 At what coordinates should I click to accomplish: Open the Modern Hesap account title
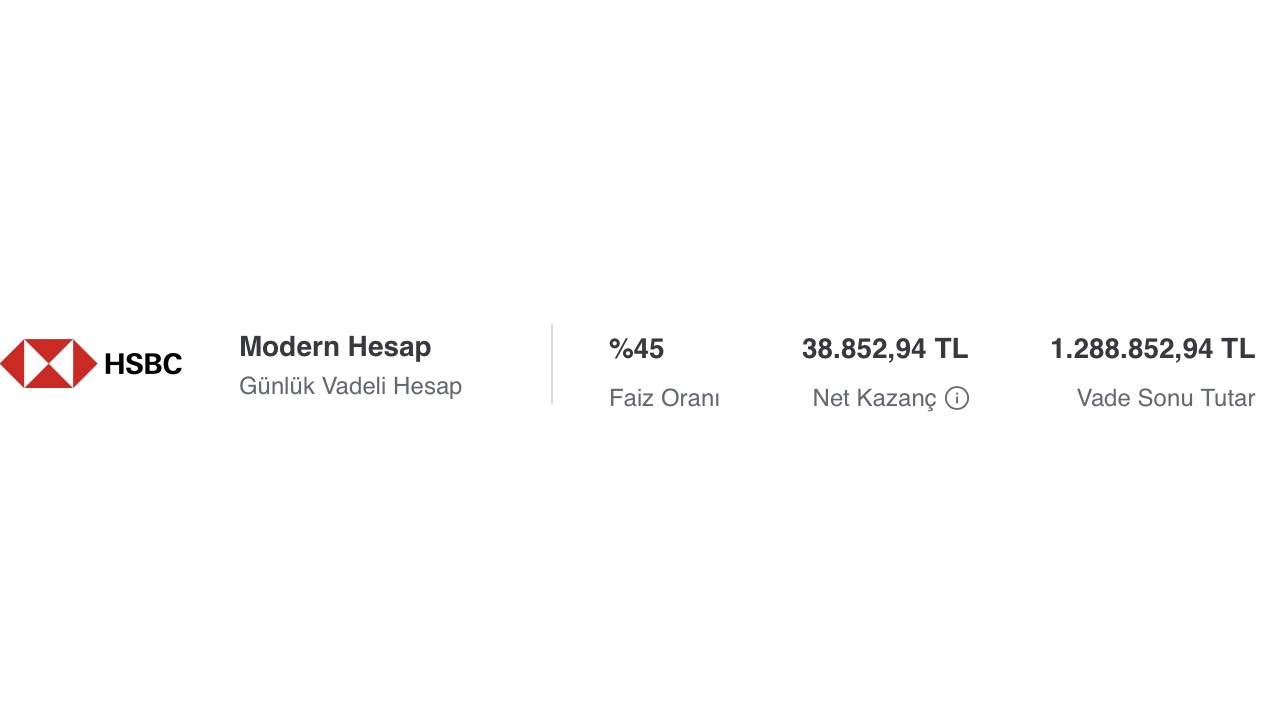click(x=335, y=347)
